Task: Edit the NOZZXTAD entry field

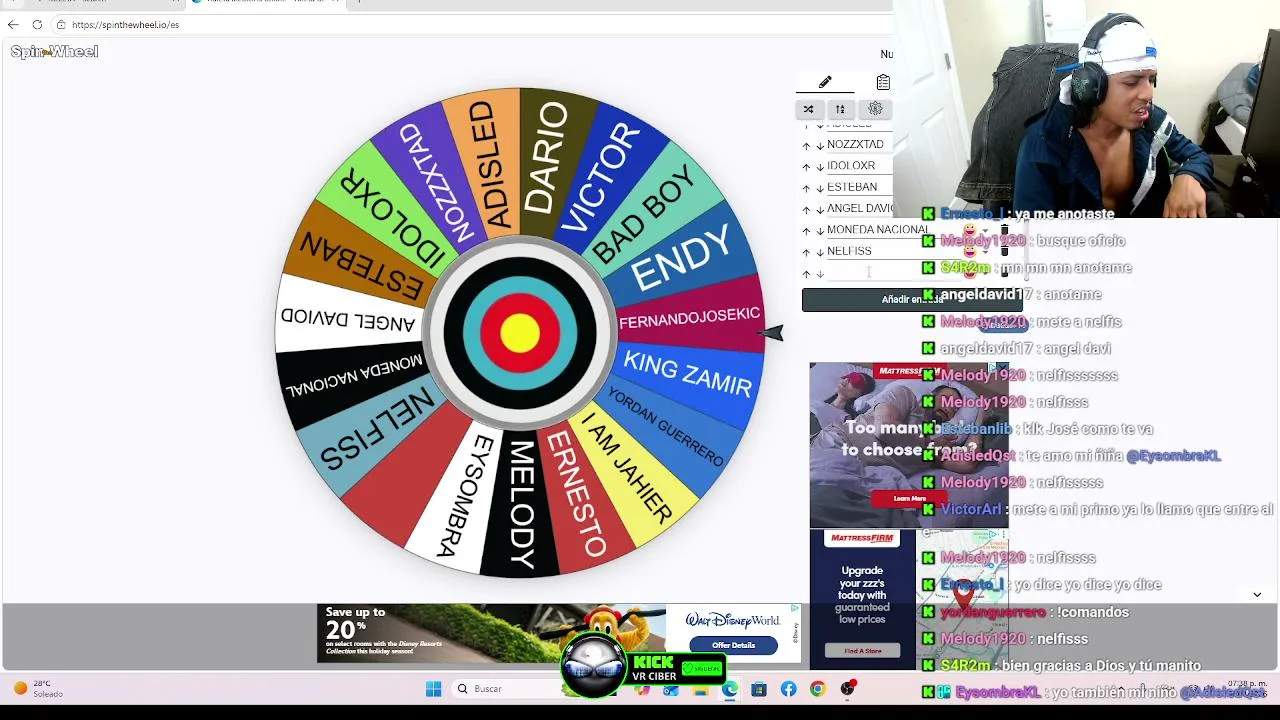Action: 859,144
